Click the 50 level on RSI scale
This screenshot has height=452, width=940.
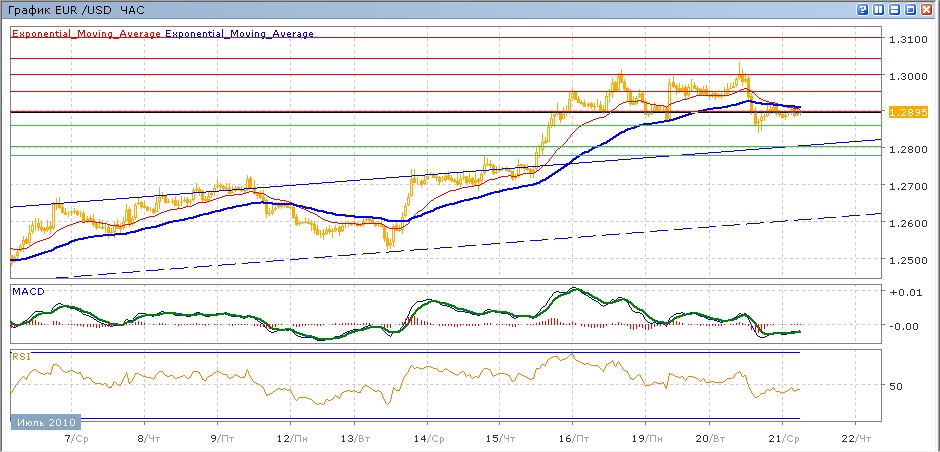[x=896, y=387]
